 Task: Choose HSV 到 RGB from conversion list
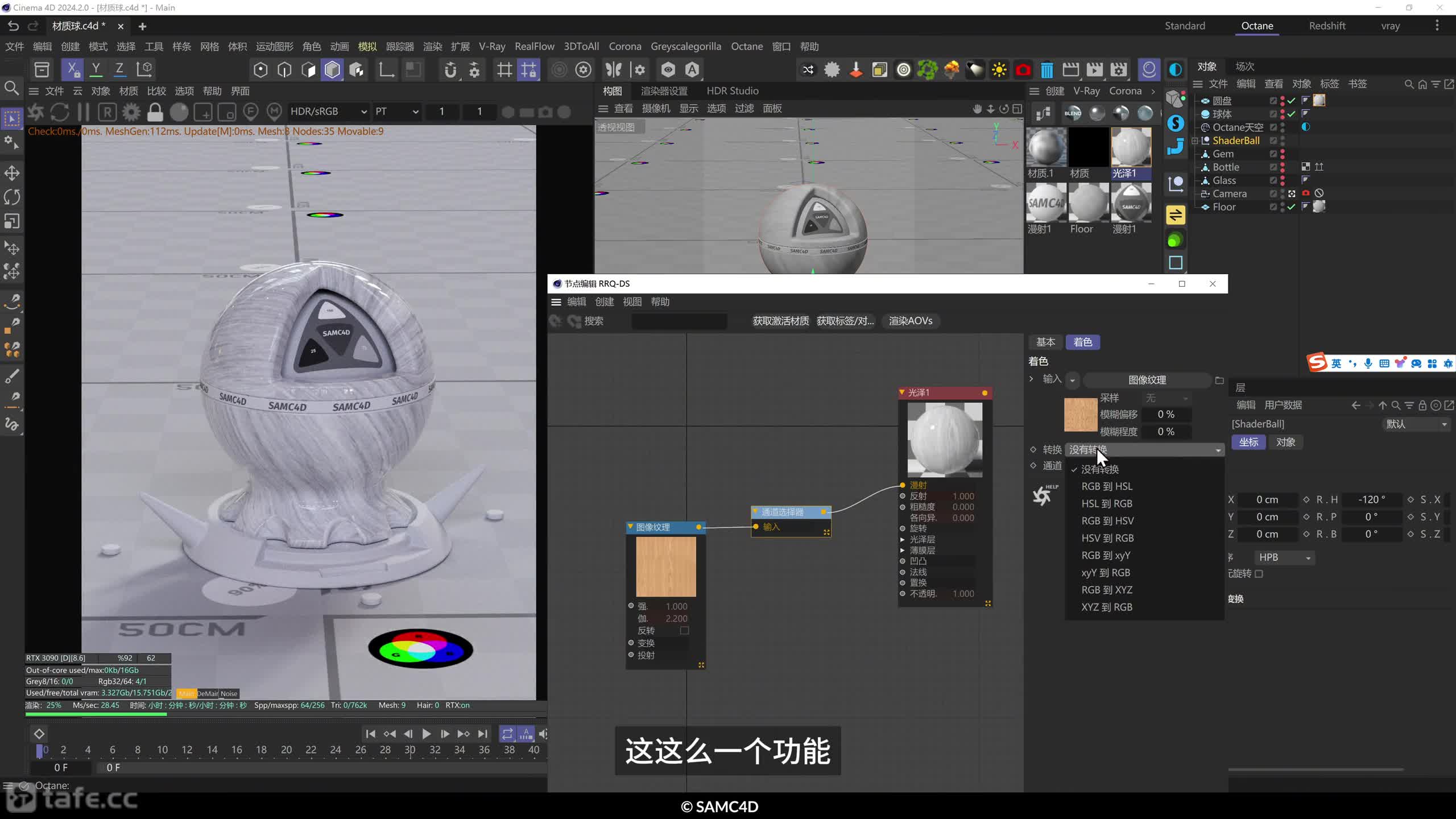click(x=1107, y=538)
